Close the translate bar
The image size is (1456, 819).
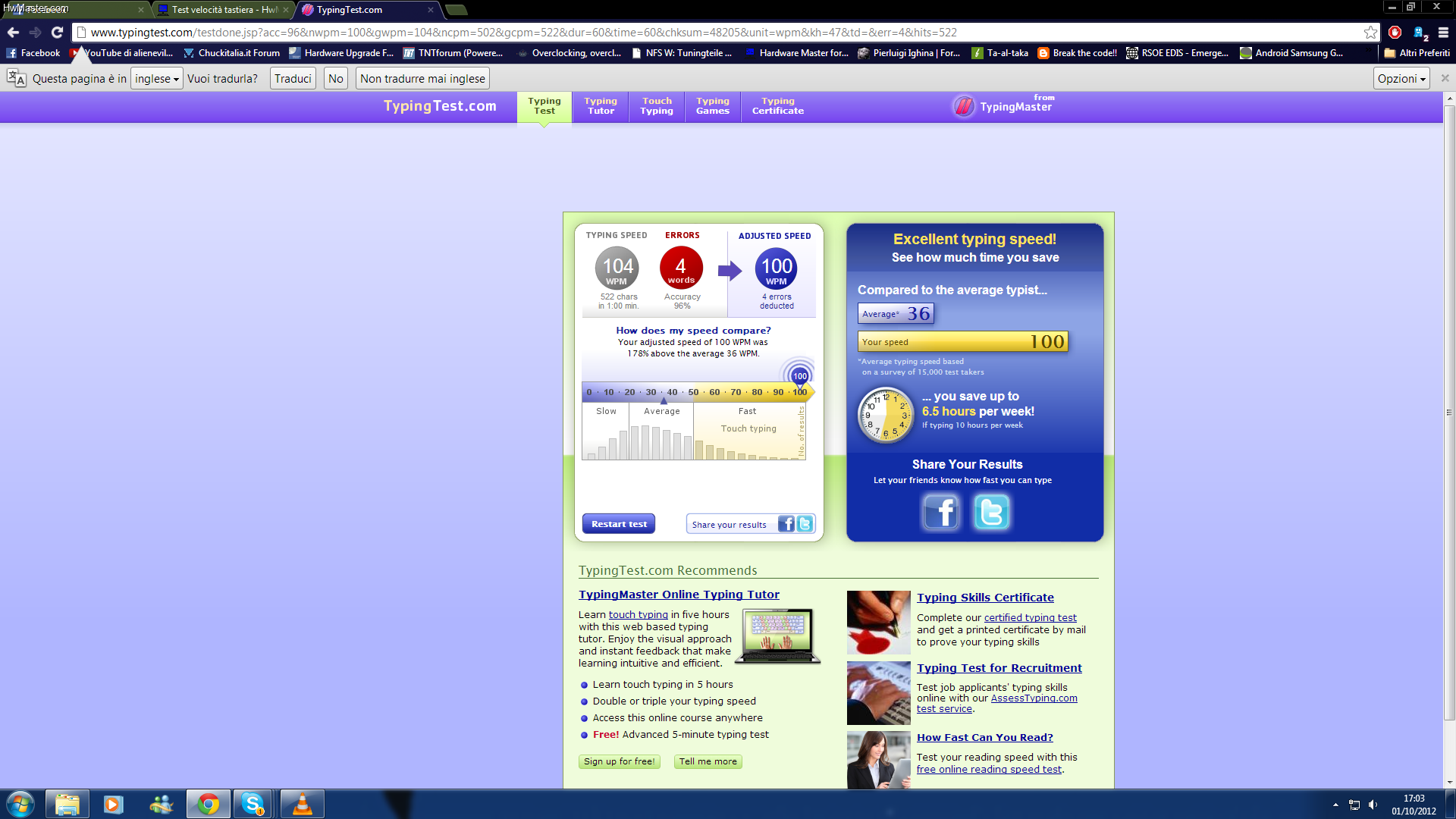pos(1445,78)
